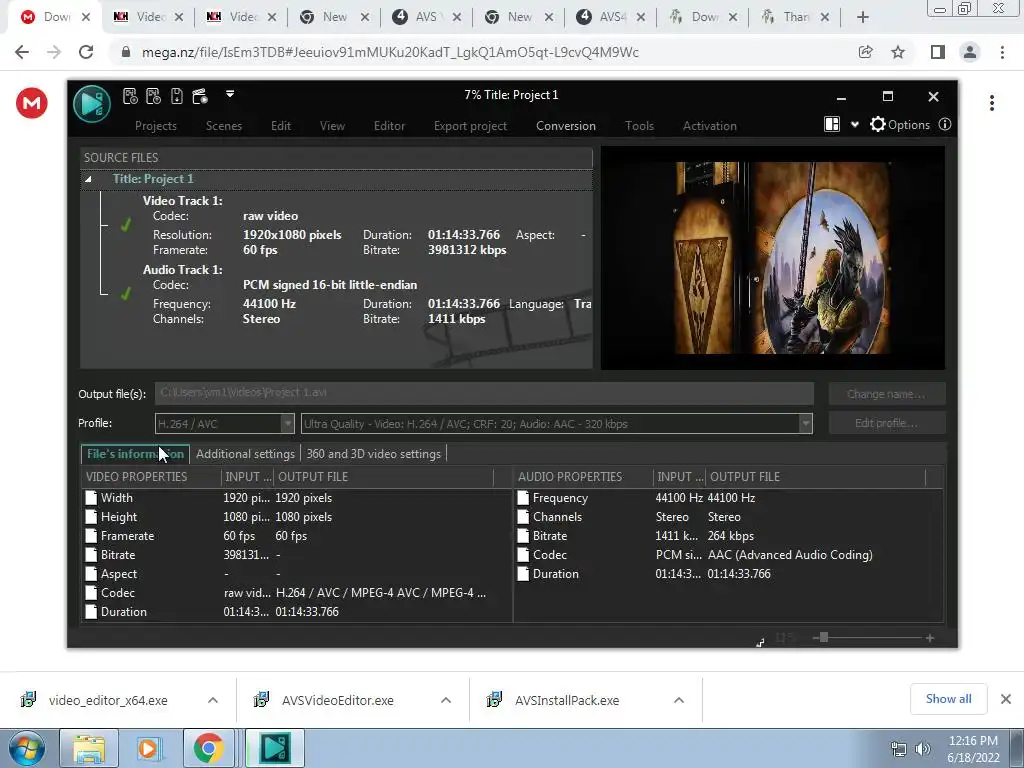Select the Title: Project 1 row
Image resolution: width=1024 pixels, height=768 pixels.
click(336, 179)
